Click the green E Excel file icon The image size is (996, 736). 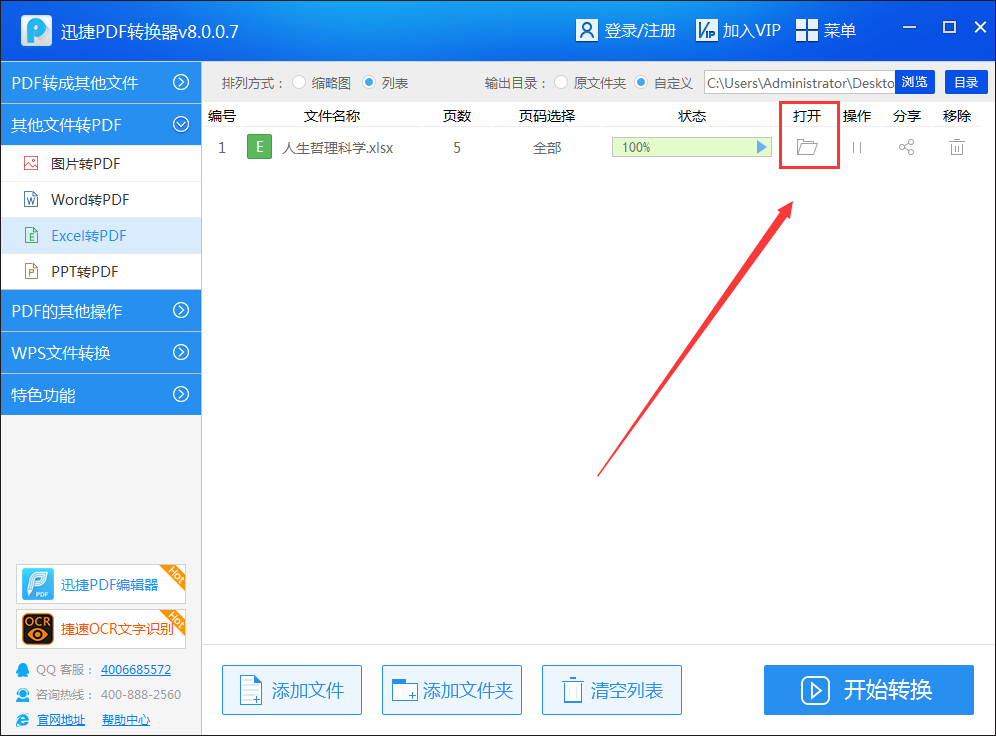259,147
